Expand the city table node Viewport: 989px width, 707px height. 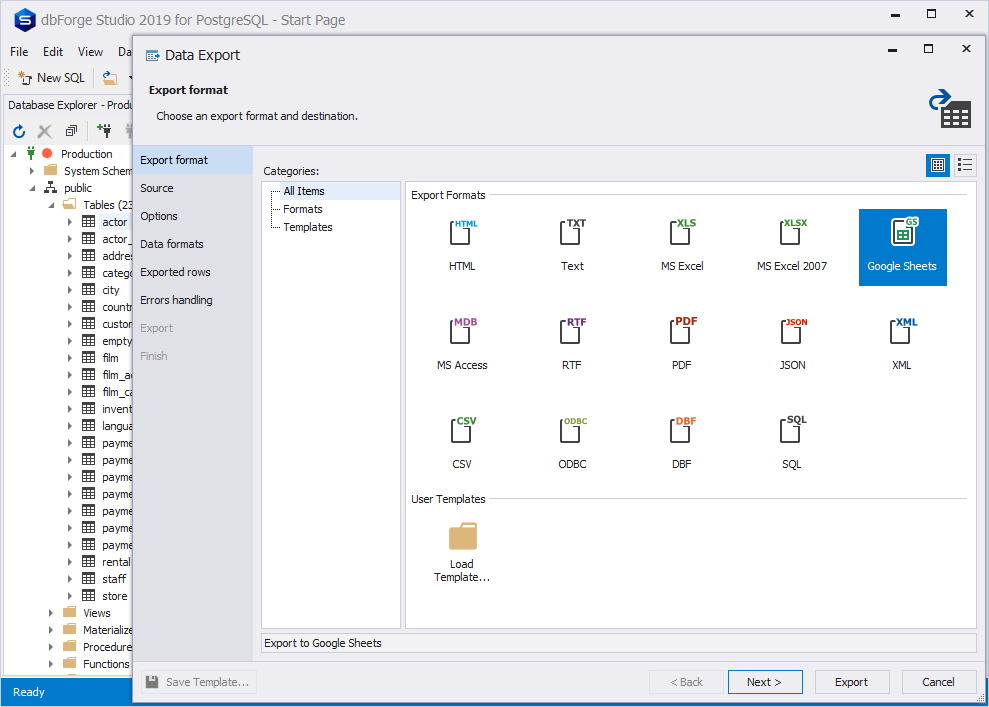coord(70,290)
